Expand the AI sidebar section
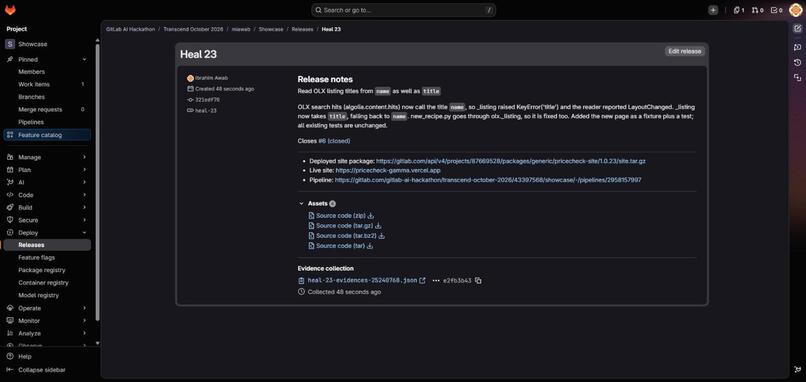The height and width of the screenshot is (382, 806). [x=84, y=183]
